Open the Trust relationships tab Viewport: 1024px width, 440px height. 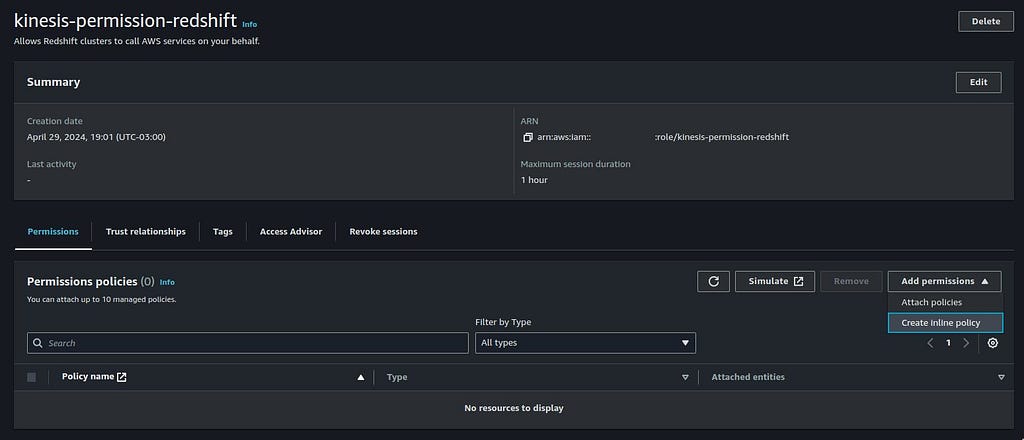click(x=146, y=232)
